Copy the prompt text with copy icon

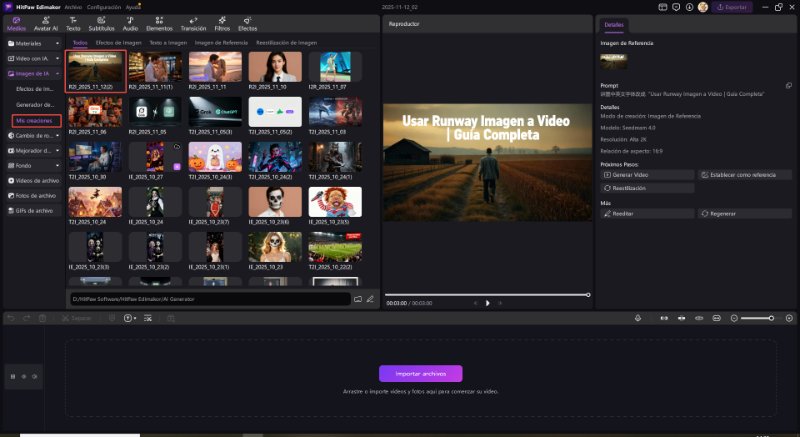788,85
